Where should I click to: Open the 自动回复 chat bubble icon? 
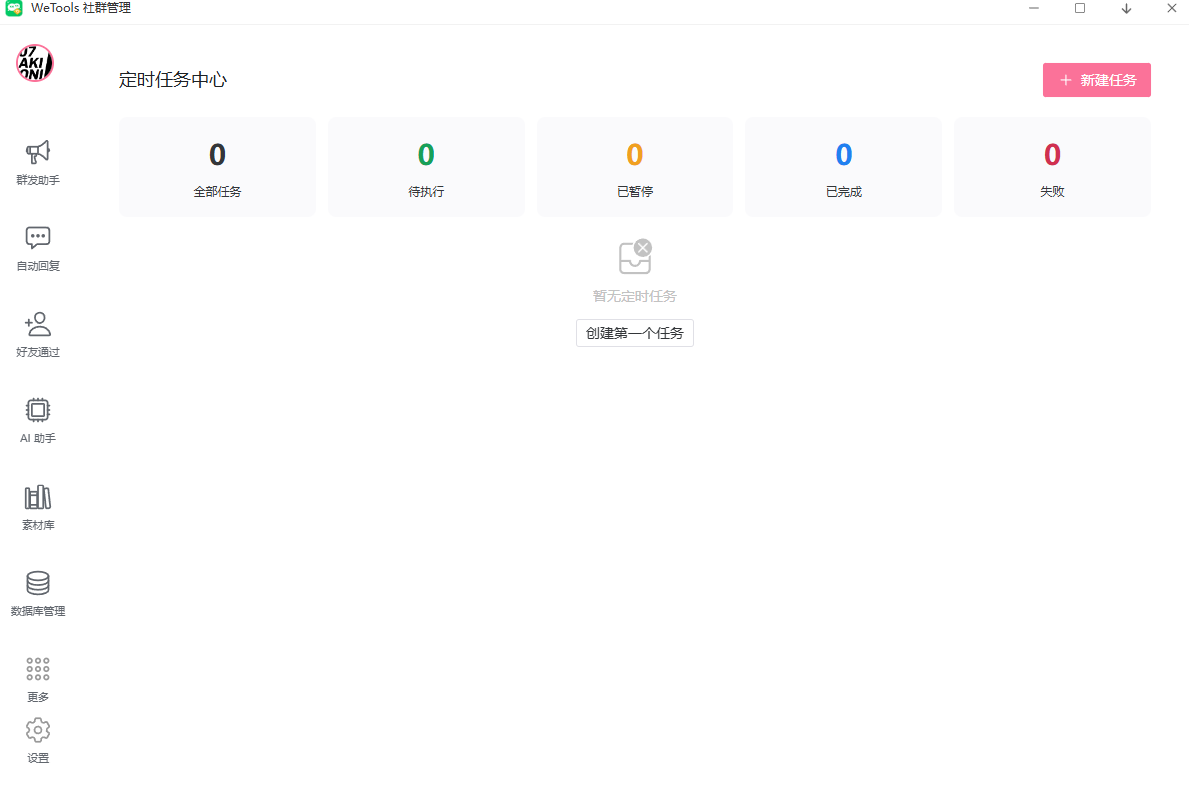[x=38, y=239]
